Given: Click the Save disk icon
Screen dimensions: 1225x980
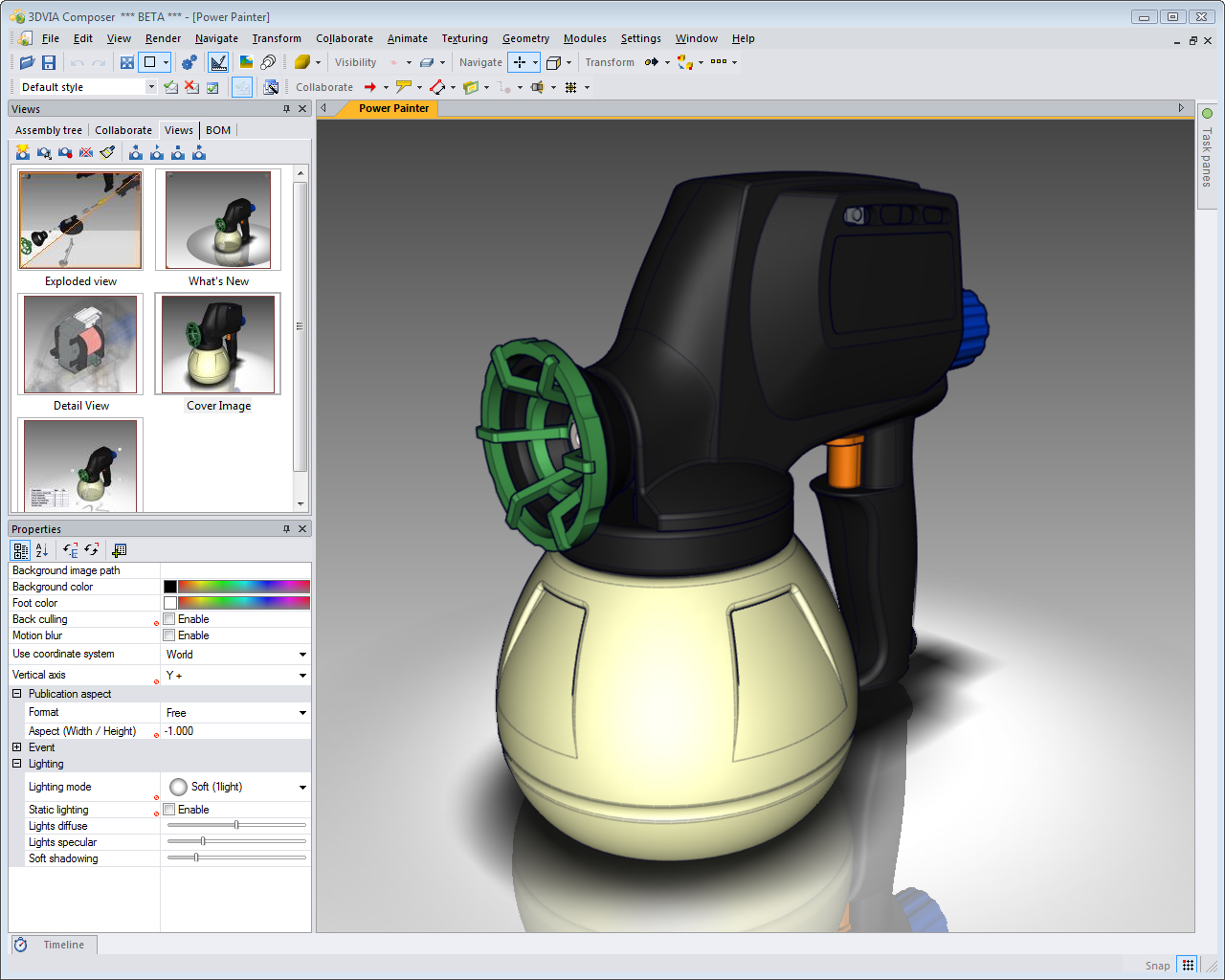Looking at the screenshot, I should click(x=49, y=62).
